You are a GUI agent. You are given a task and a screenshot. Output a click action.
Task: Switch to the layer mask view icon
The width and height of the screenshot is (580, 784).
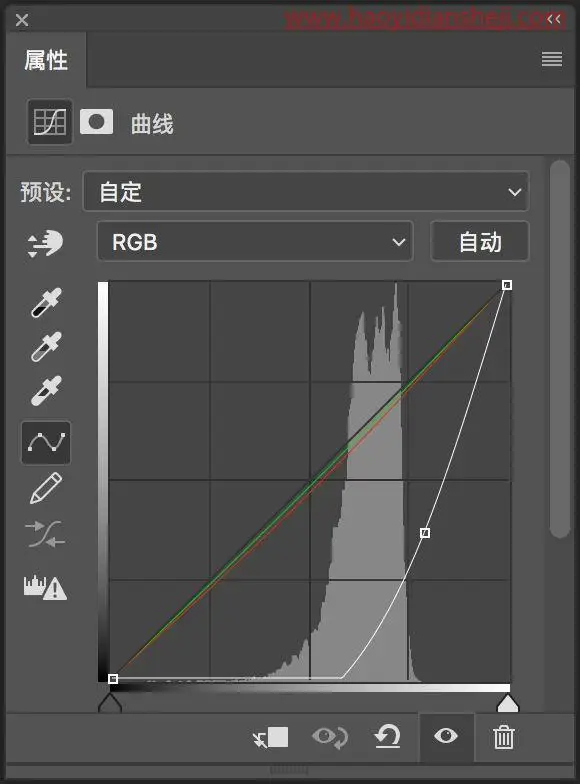coord(96,122)
